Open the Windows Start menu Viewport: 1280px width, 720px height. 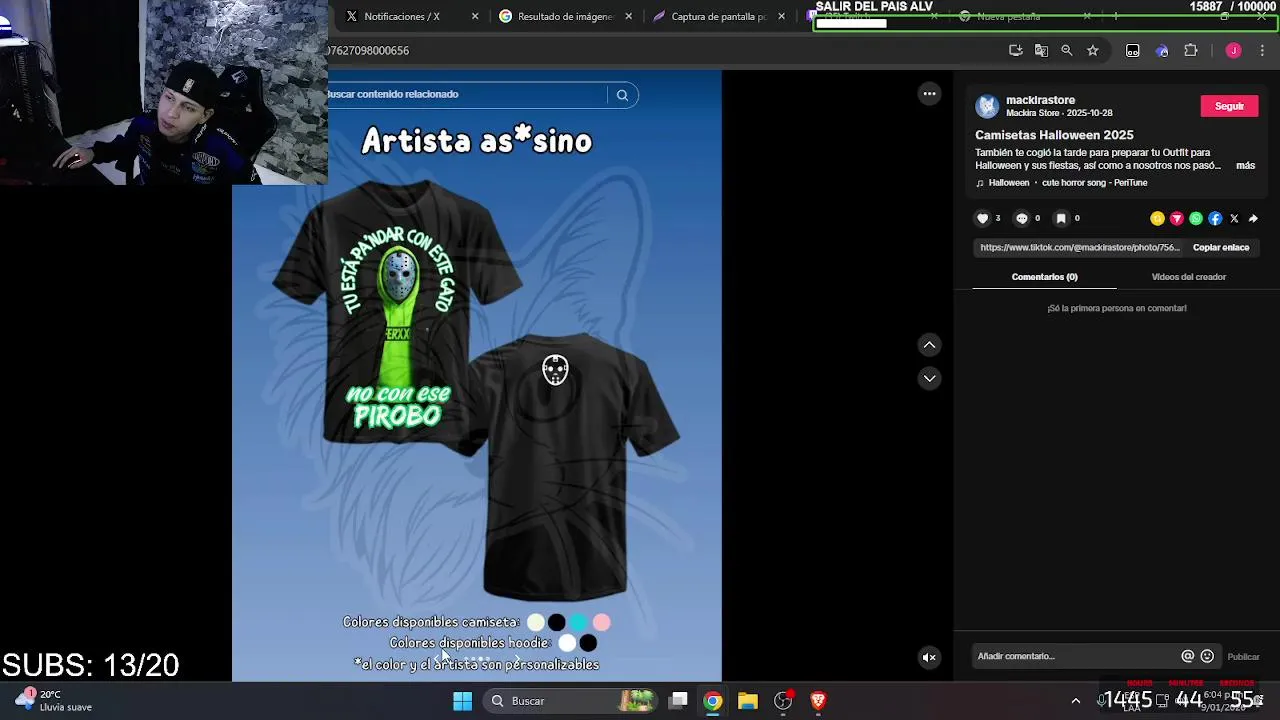tap(462, 701)
